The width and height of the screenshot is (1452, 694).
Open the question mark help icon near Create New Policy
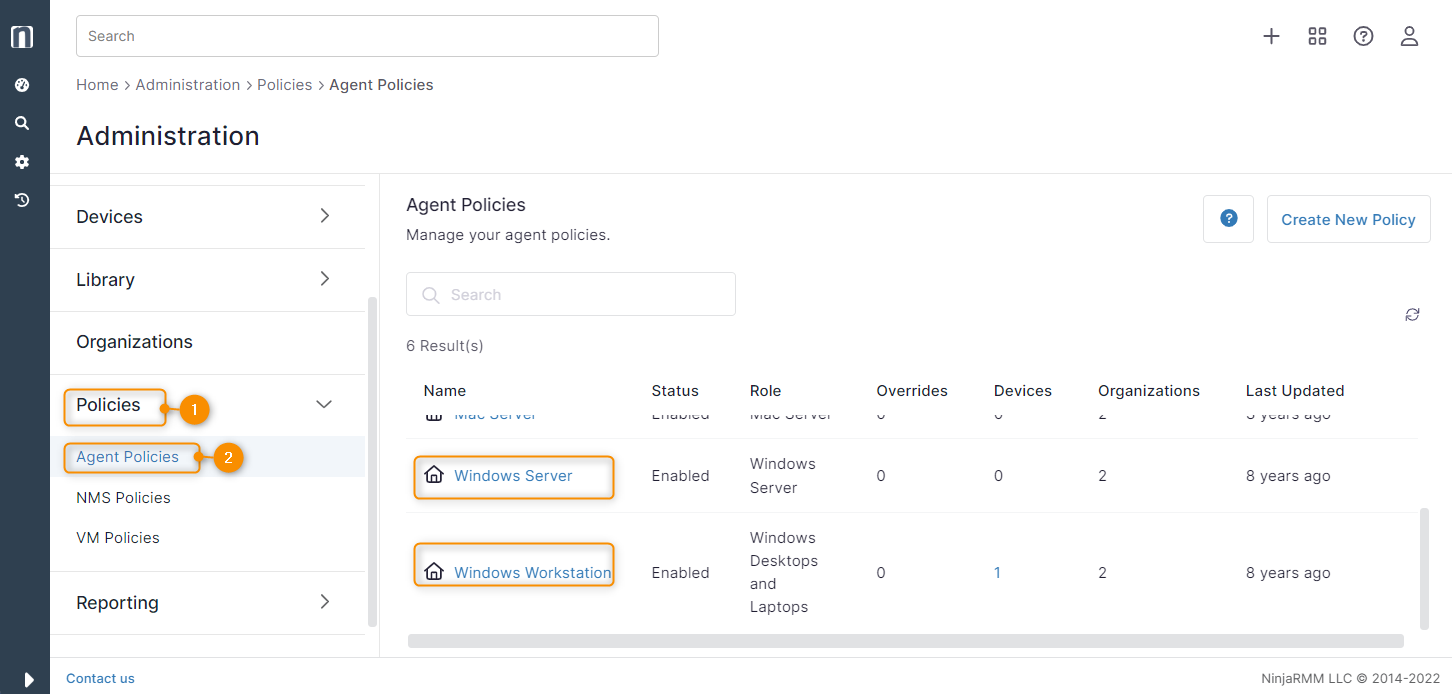point(1228,218)
